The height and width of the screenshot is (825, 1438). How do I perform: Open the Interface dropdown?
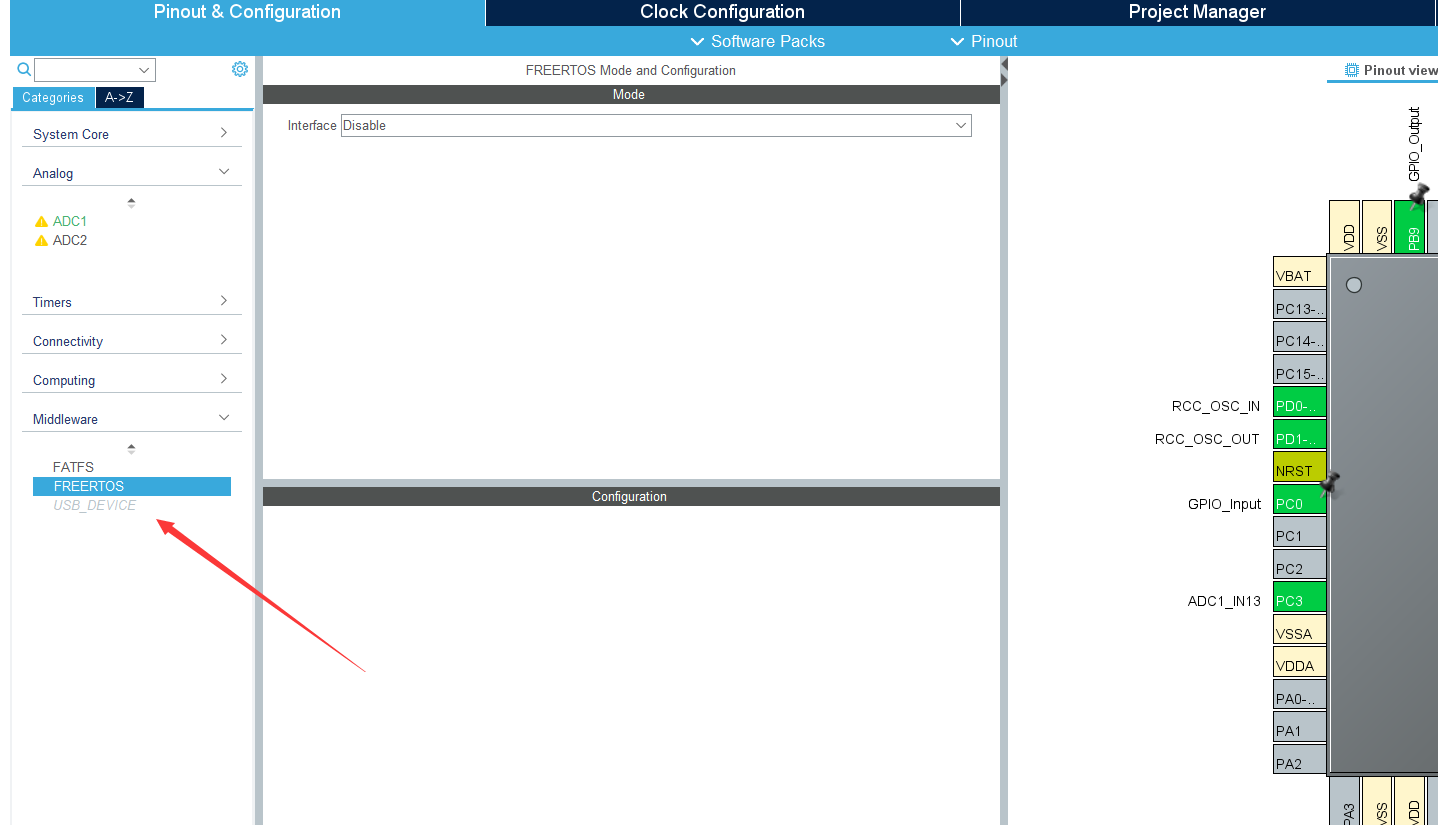(x=655, y=125)
